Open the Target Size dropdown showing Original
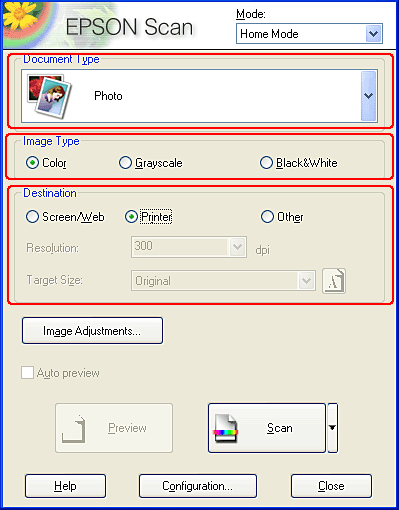399x510 pixels. 223,281
